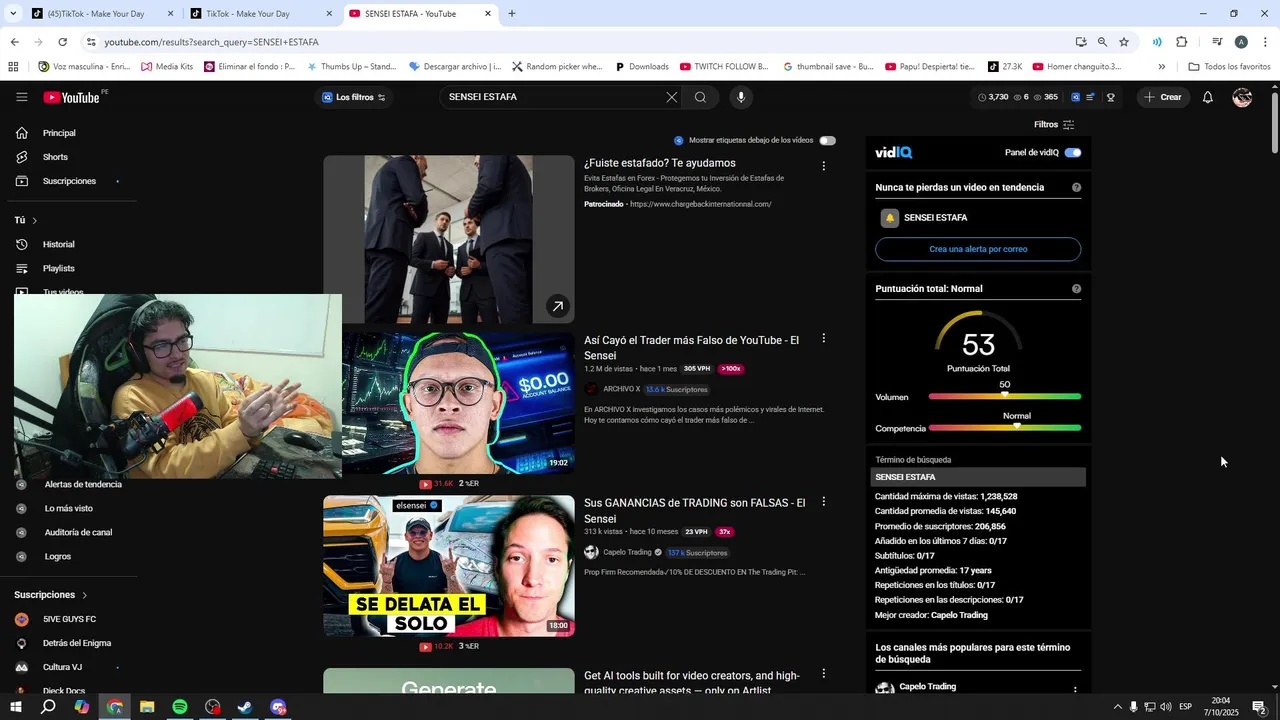The height and width of the screenshot is (720, 1280).
Task: Clear the SENSEI ESTAFA search text
Action: pyautogui.click(x=672, y=97)
